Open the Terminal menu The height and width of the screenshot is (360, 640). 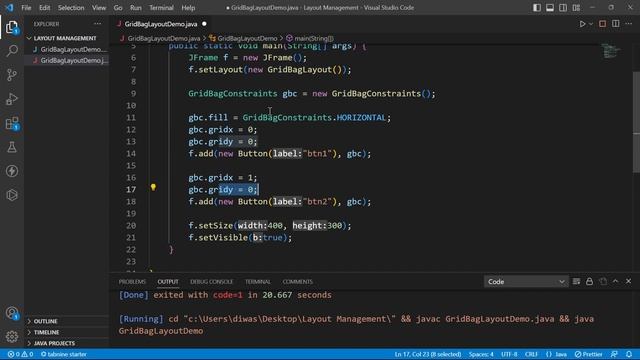tap(161, 8)
